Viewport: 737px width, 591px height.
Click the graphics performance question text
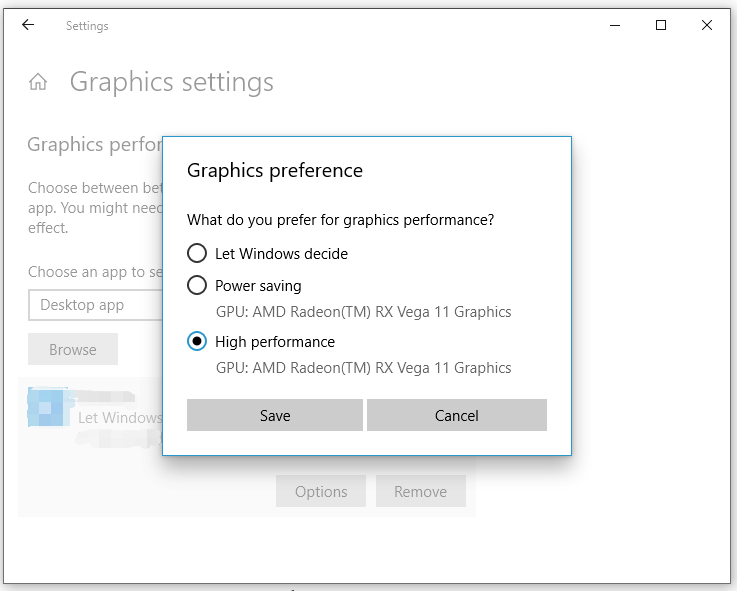pyautogui.click(x=341, y=220)
